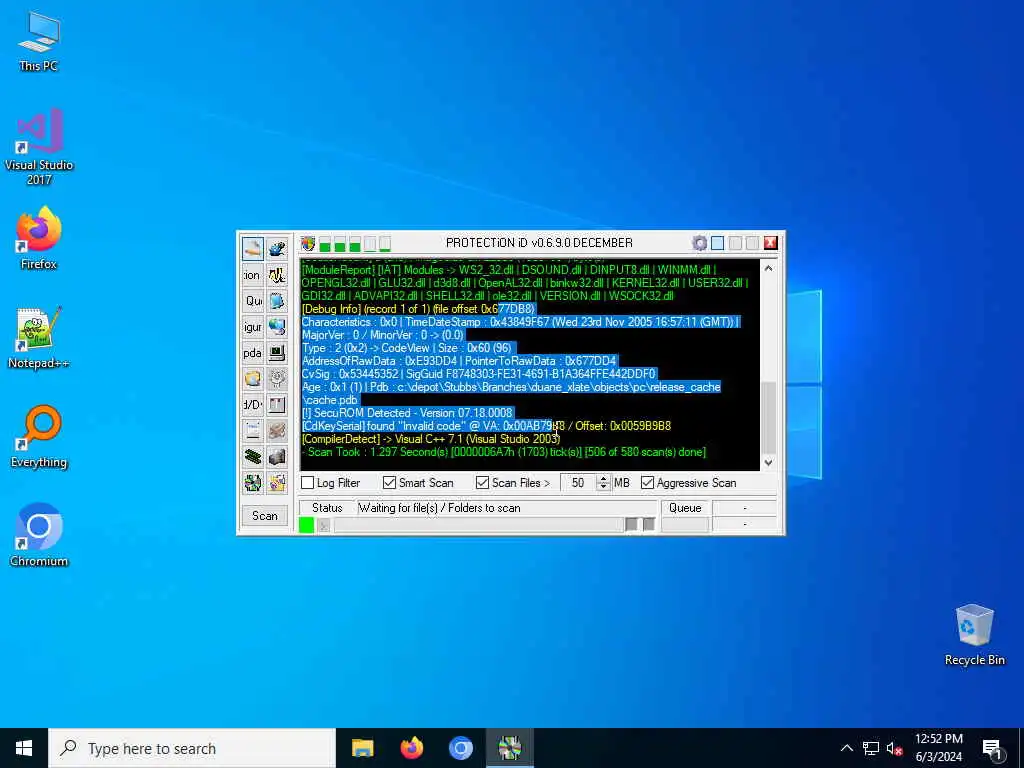Click the 'igur' labeled side button
The height and width of the screenshot is (768, 1024).
click(x=253, y=327)
